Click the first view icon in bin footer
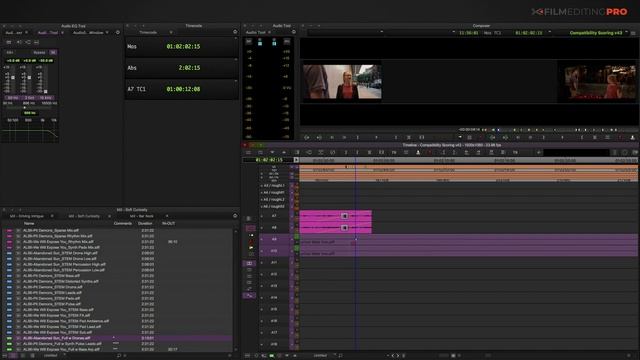Image resolution: width=640 pixels, height=360 pixels. tap(13, 356)
